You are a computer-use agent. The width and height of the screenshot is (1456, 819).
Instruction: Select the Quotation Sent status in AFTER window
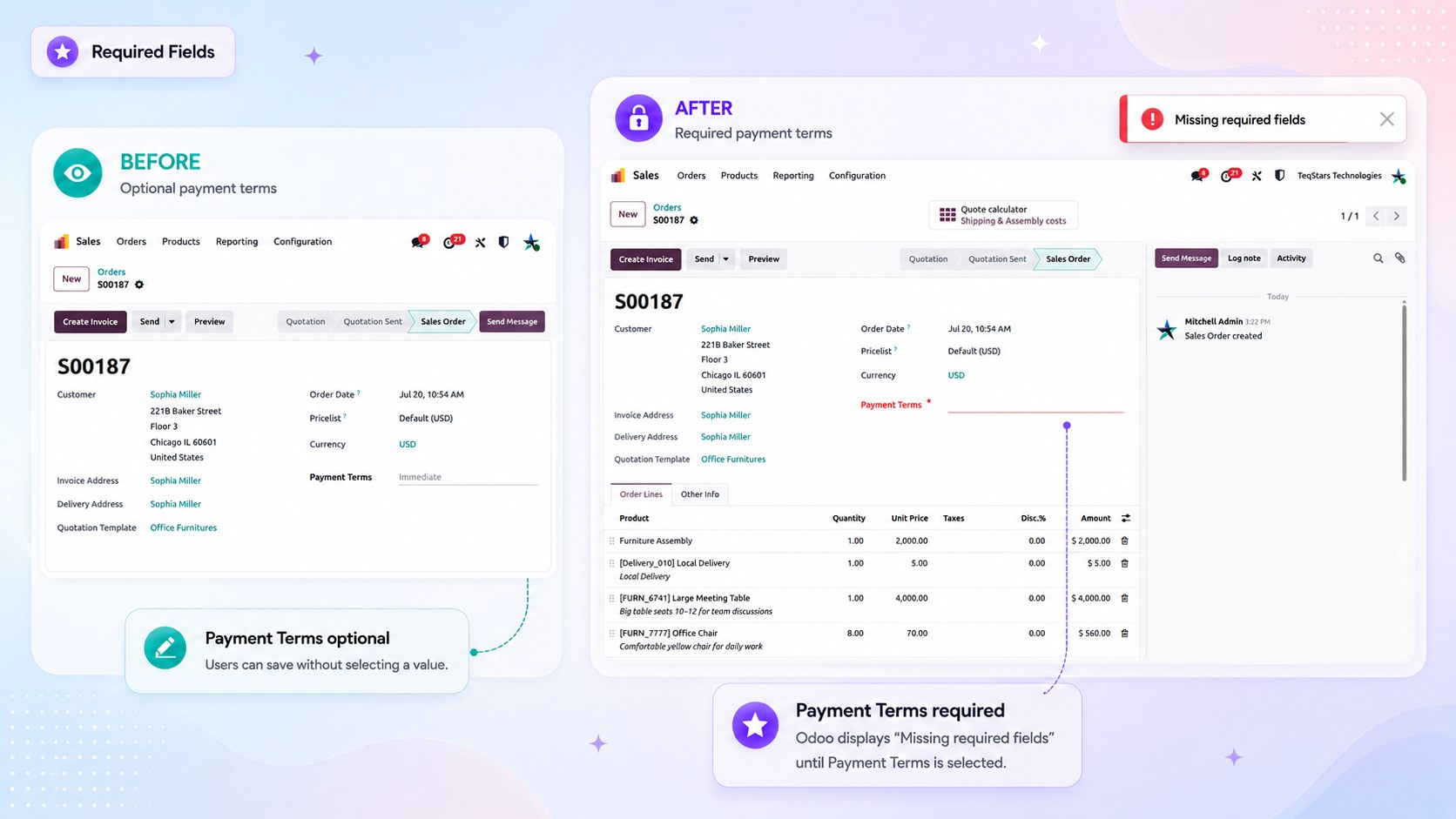[997, 259]
